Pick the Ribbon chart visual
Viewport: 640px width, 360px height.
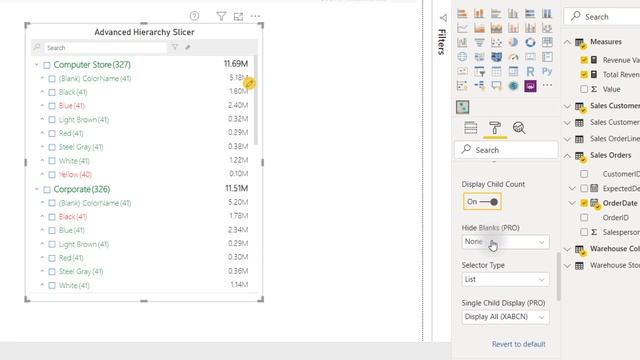[547, 28]
